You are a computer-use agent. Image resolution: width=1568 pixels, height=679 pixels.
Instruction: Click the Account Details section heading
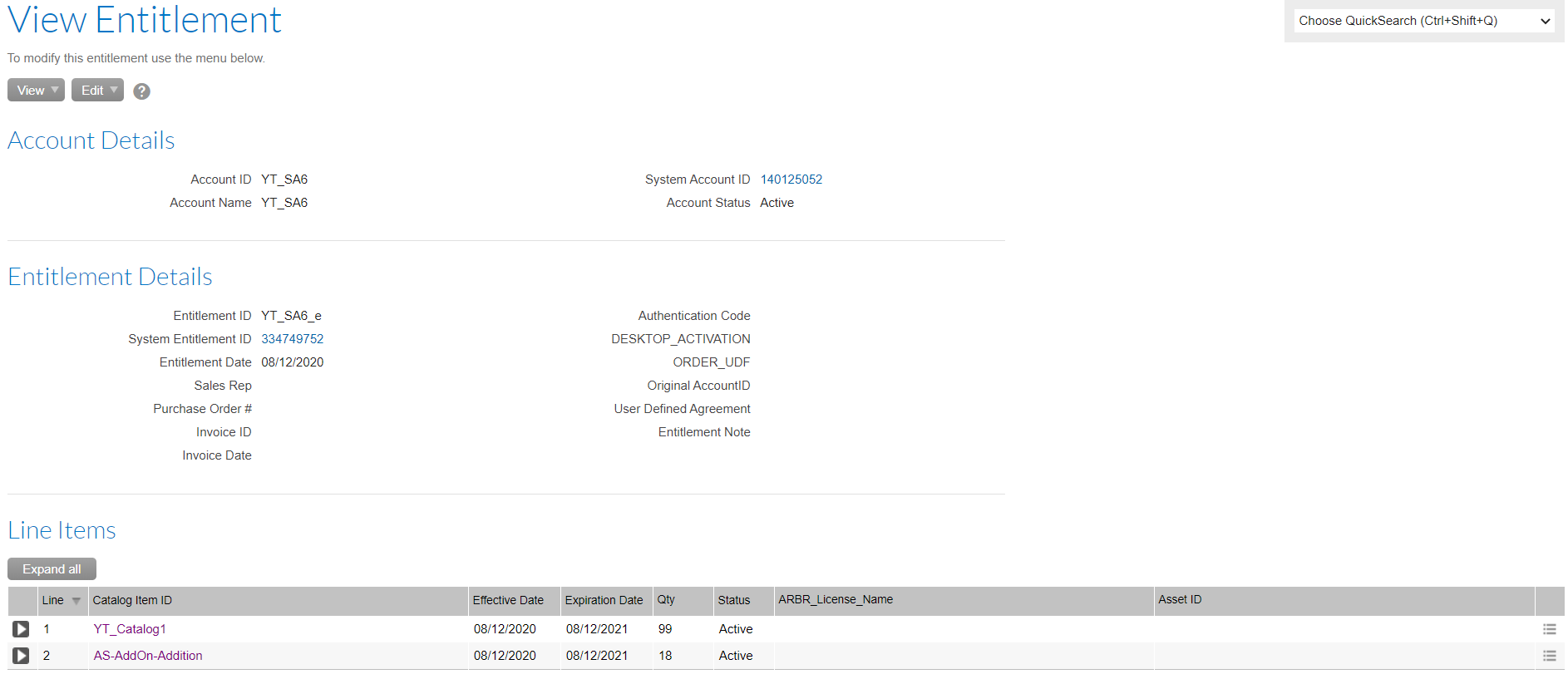(x=91, y=140)
